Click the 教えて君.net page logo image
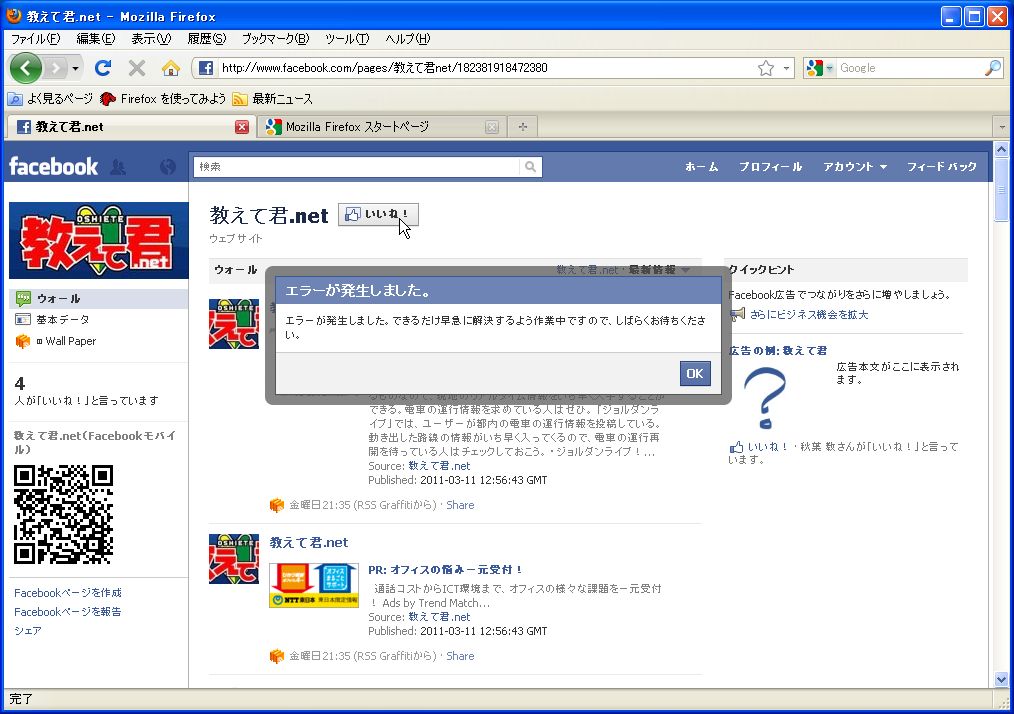The height and width of the screenshot is (714, 1014). click(x=98, y=241)
